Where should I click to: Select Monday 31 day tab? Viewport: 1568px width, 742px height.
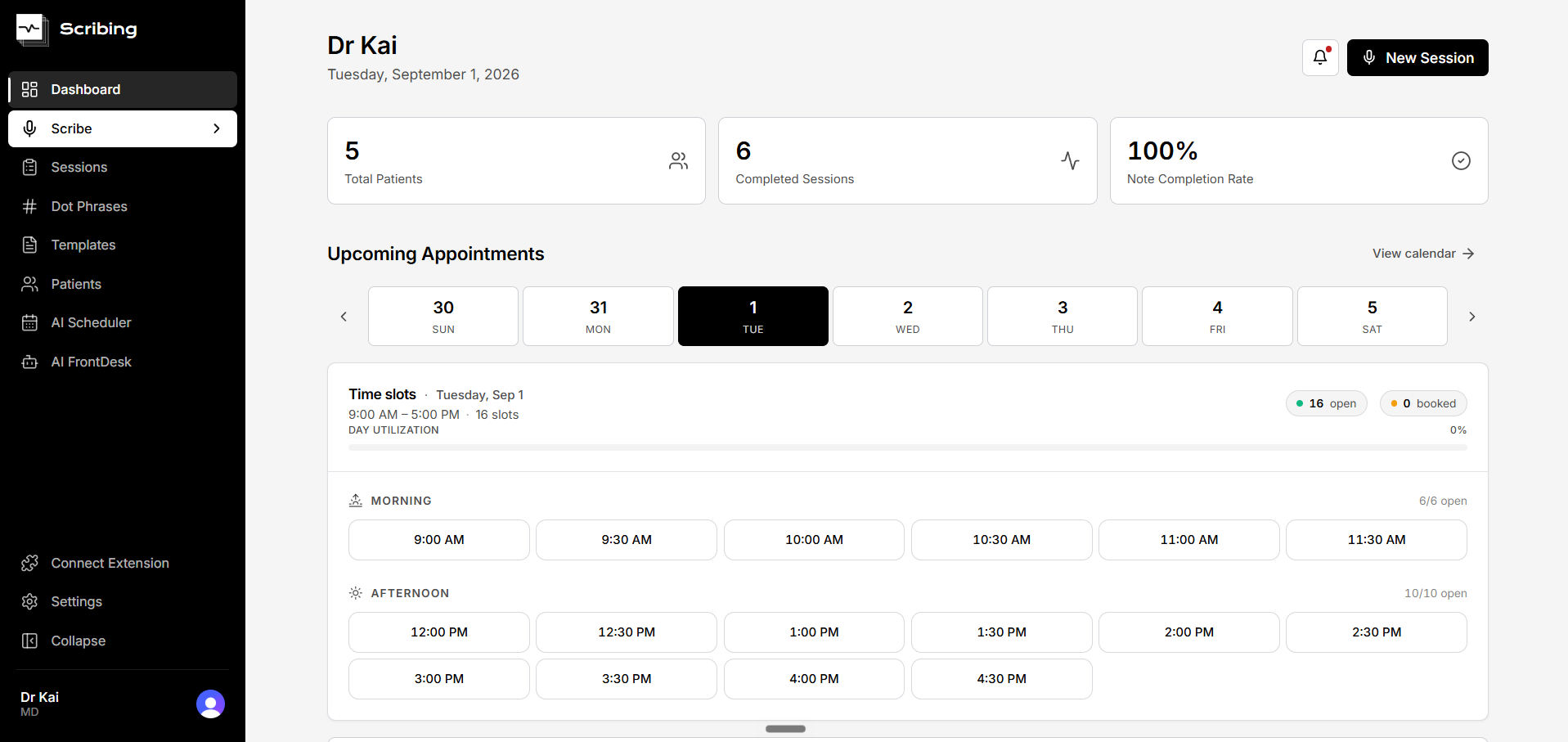click(x=598, y=317)
